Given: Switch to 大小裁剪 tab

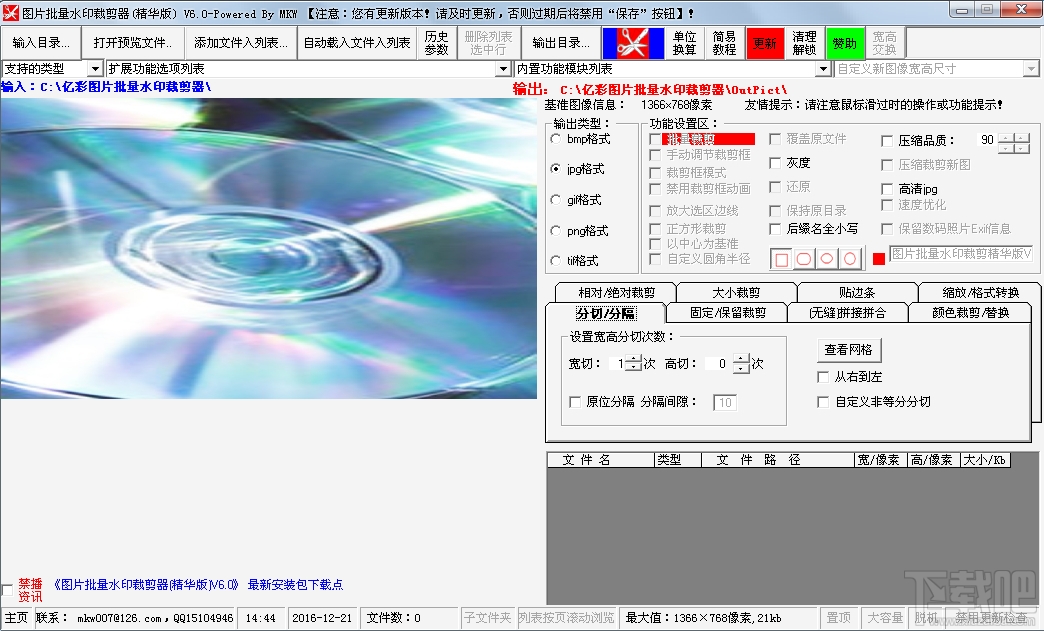Looking at the screenshot, I should [736, 293].
